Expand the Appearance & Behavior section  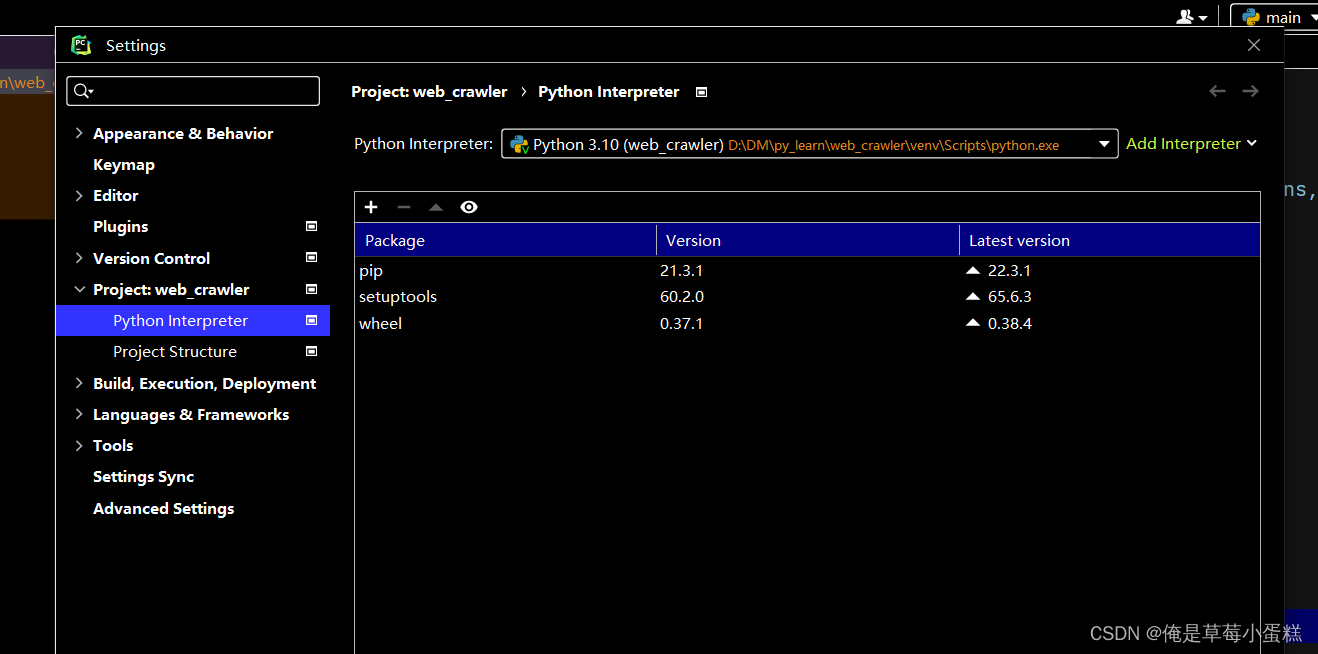tap(79, 133)
